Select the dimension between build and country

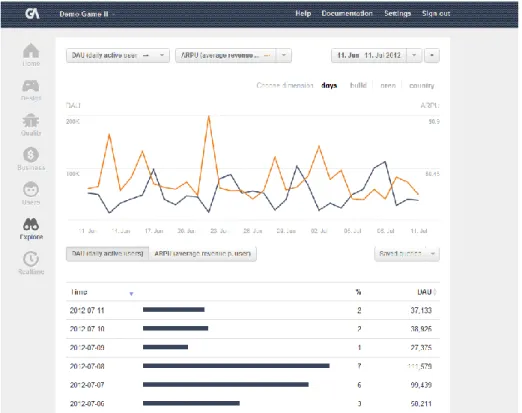click(388, 86)
